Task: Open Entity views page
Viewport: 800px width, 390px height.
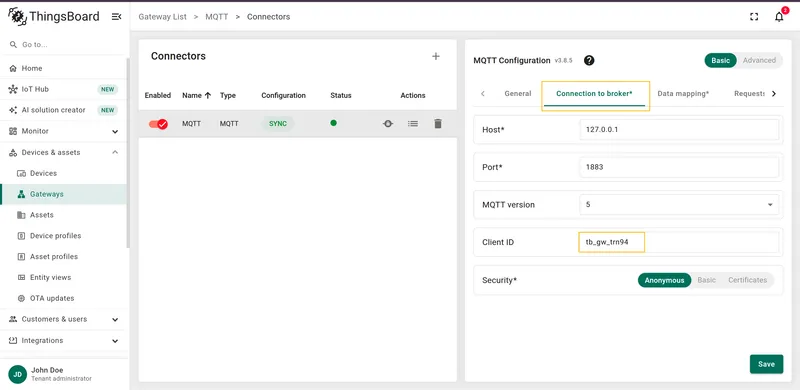Action: coord(62,278)
